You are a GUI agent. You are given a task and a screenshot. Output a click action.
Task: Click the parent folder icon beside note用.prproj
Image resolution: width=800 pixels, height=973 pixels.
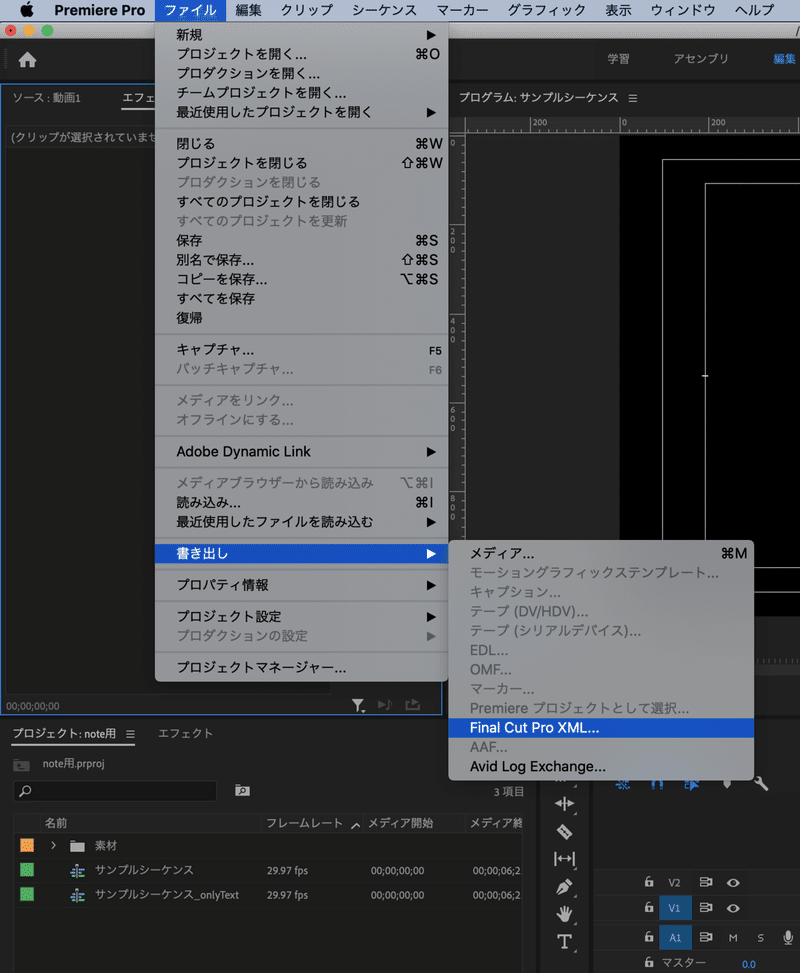[x=22, y=765]
